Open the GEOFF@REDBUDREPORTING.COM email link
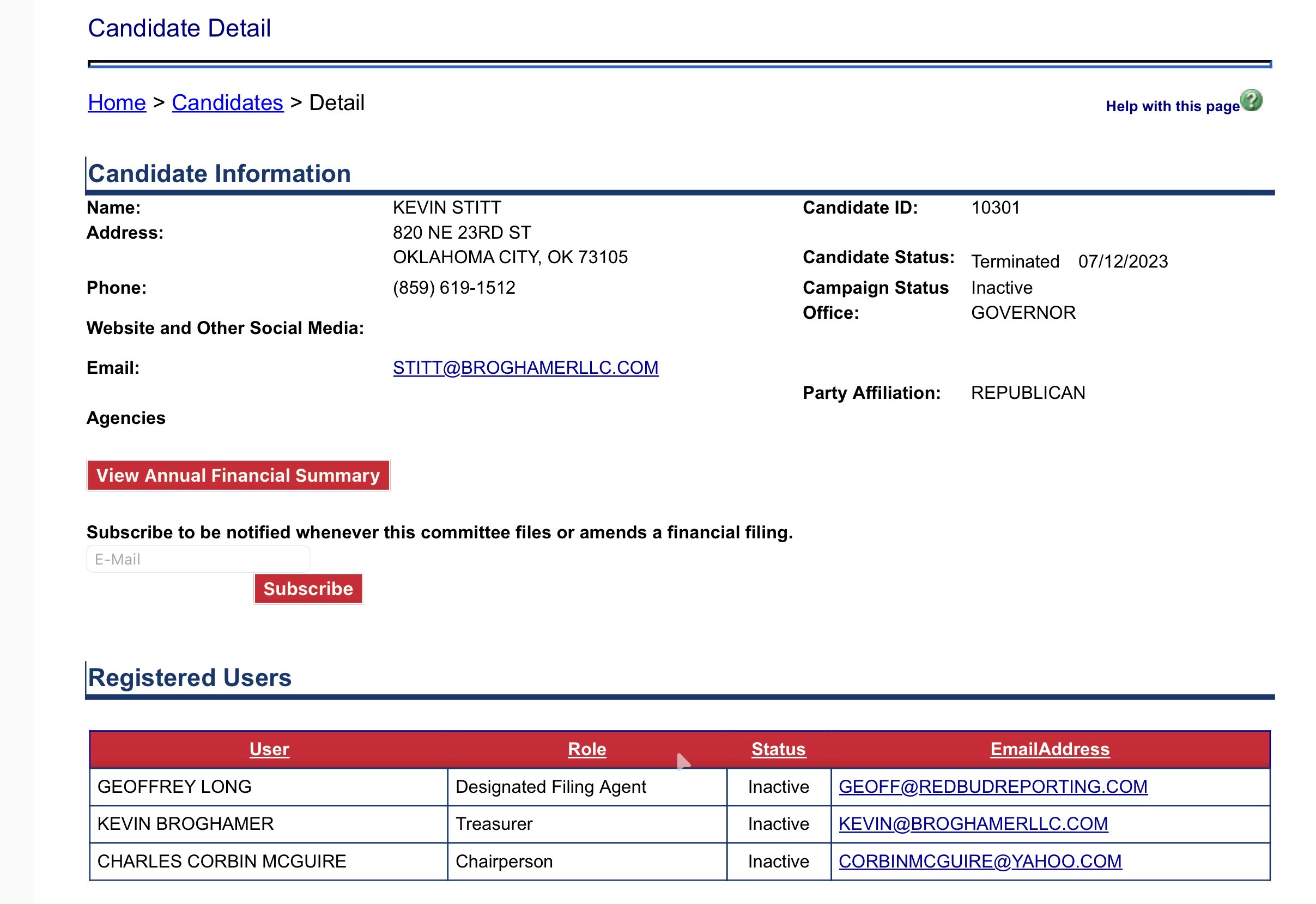The width and height of the screenshot is (1316, 904). tap(993, 786)
